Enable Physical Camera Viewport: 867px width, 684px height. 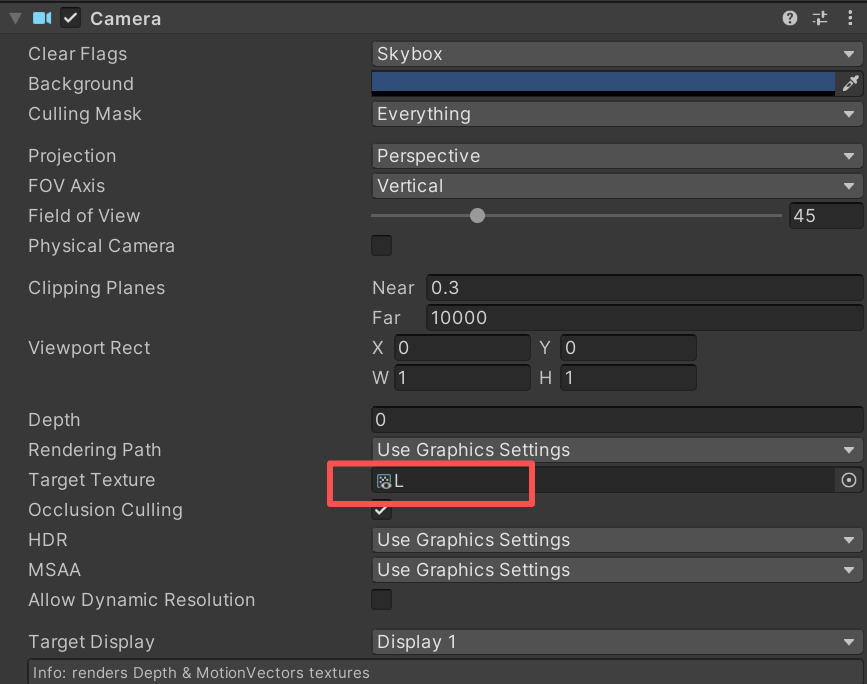click(381, 245)
